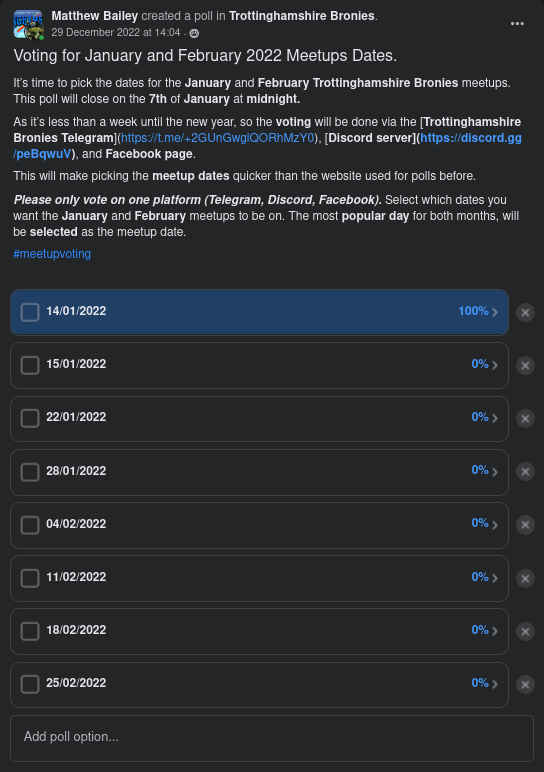Delete the 18/02/2022 option with X icon
544x772 pixels.
point(525,631)
